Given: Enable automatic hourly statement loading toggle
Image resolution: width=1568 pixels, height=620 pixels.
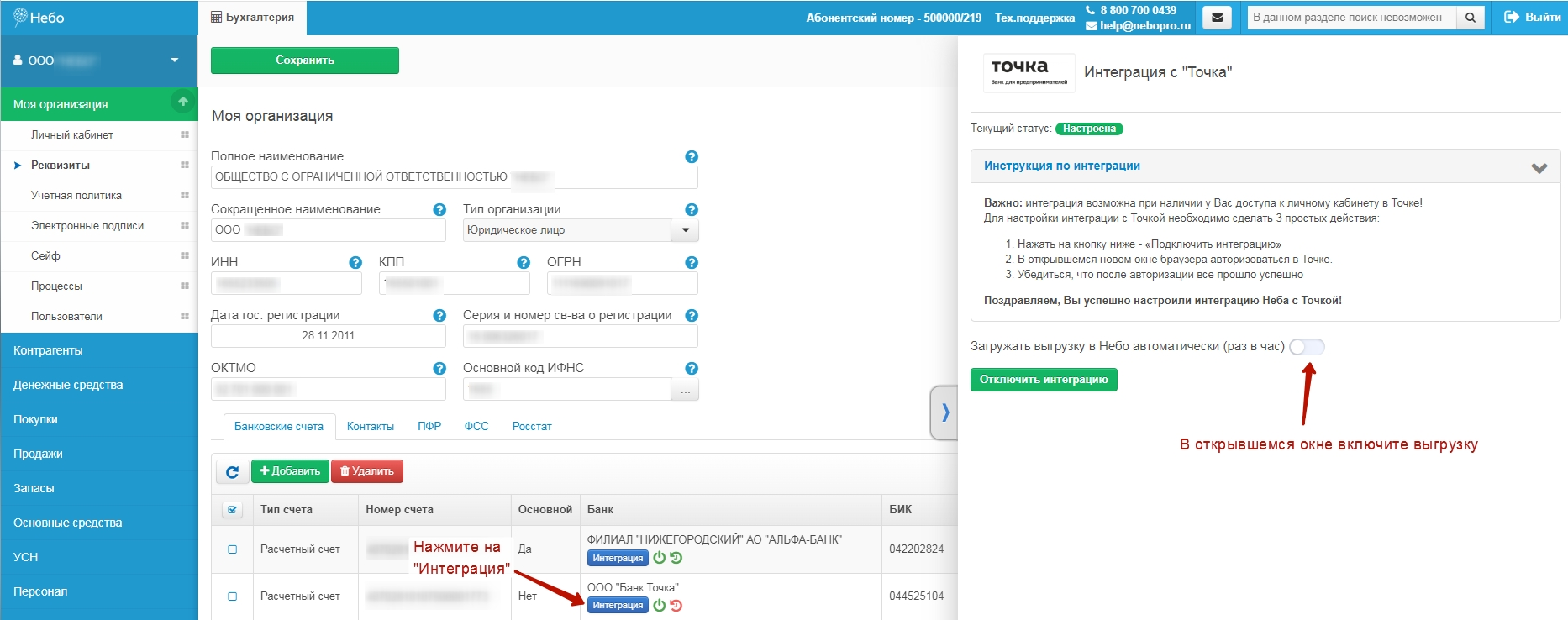Looking at the screenshot, I should 1307,347.
